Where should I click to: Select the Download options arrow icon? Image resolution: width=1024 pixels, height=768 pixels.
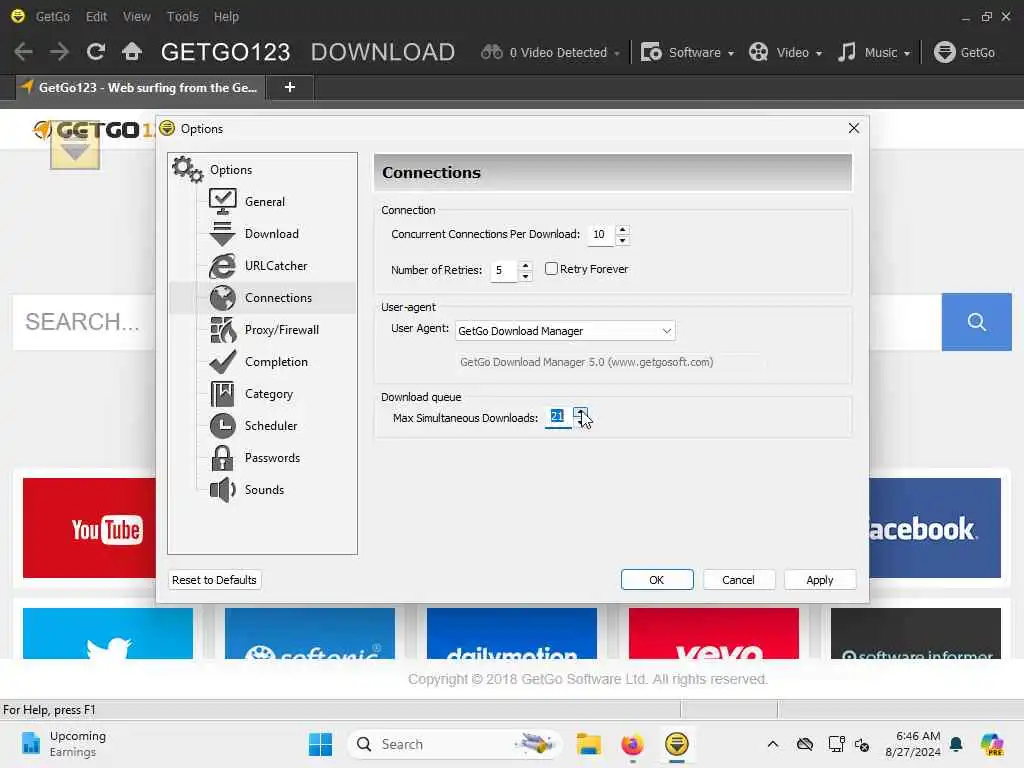click(223, 233)
